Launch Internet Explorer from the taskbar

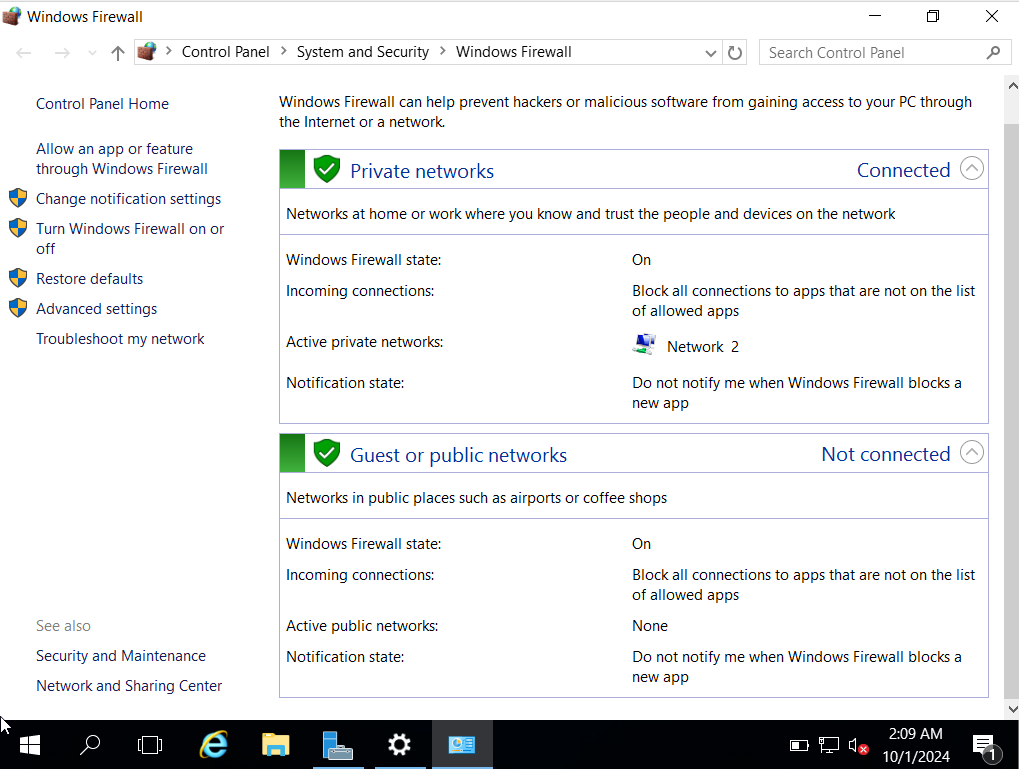click(213, 745)
